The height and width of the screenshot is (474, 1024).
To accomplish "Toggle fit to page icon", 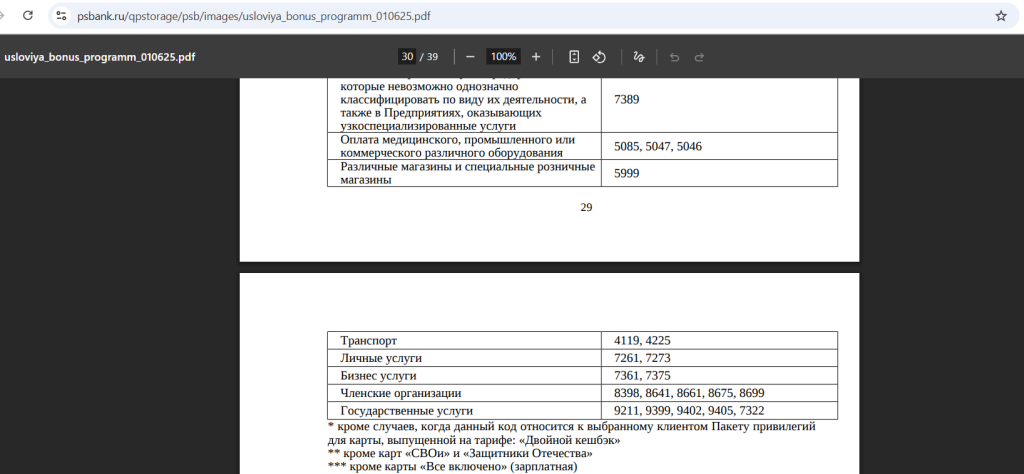I will 573,57.
